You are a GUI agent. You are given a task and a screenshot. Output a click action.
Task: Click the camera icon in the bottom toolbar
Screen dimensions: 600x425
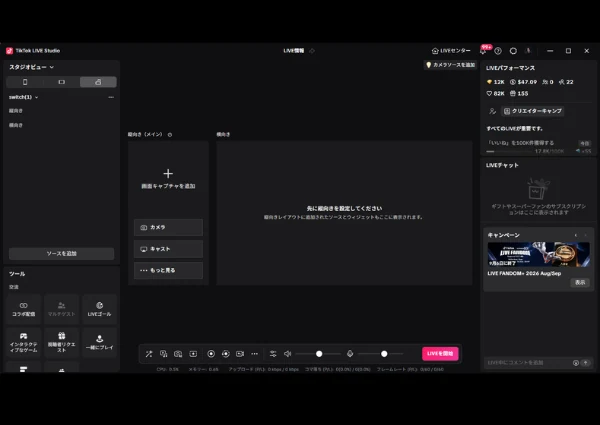tap(178, 354)
